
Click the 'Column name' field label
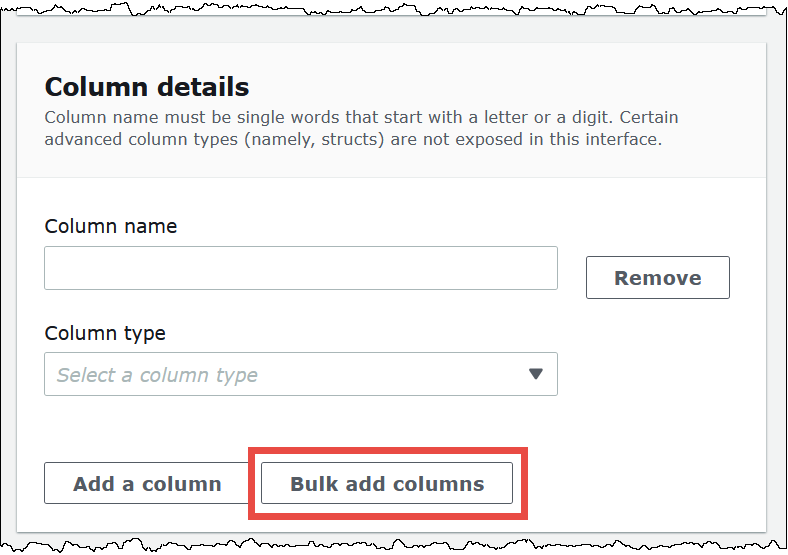click(x=111, y=226)
